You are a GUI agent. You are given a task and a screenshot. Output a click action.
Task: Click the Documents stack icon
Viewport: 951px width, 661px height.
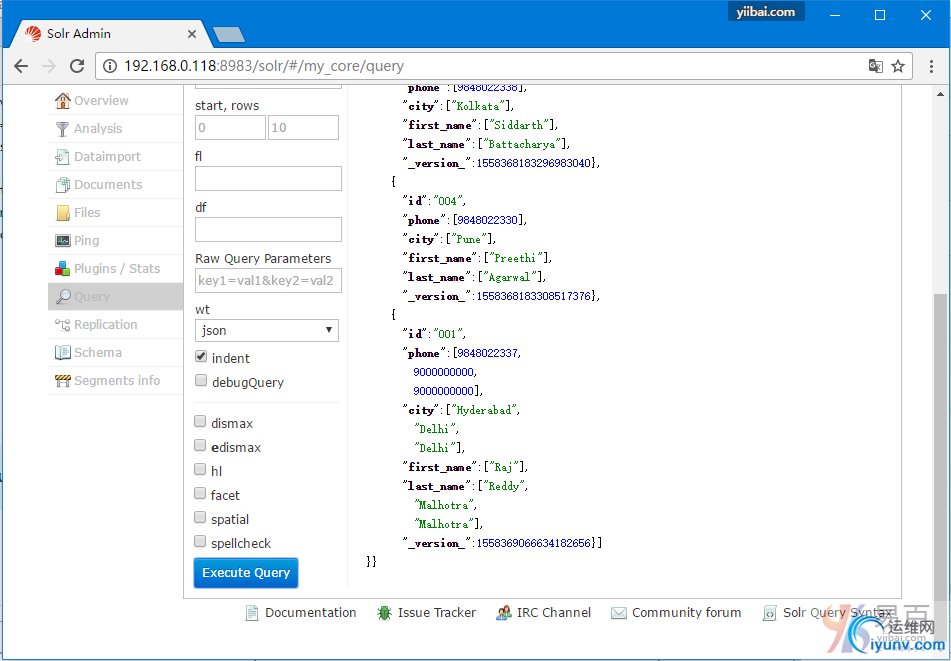click(62, 184)
